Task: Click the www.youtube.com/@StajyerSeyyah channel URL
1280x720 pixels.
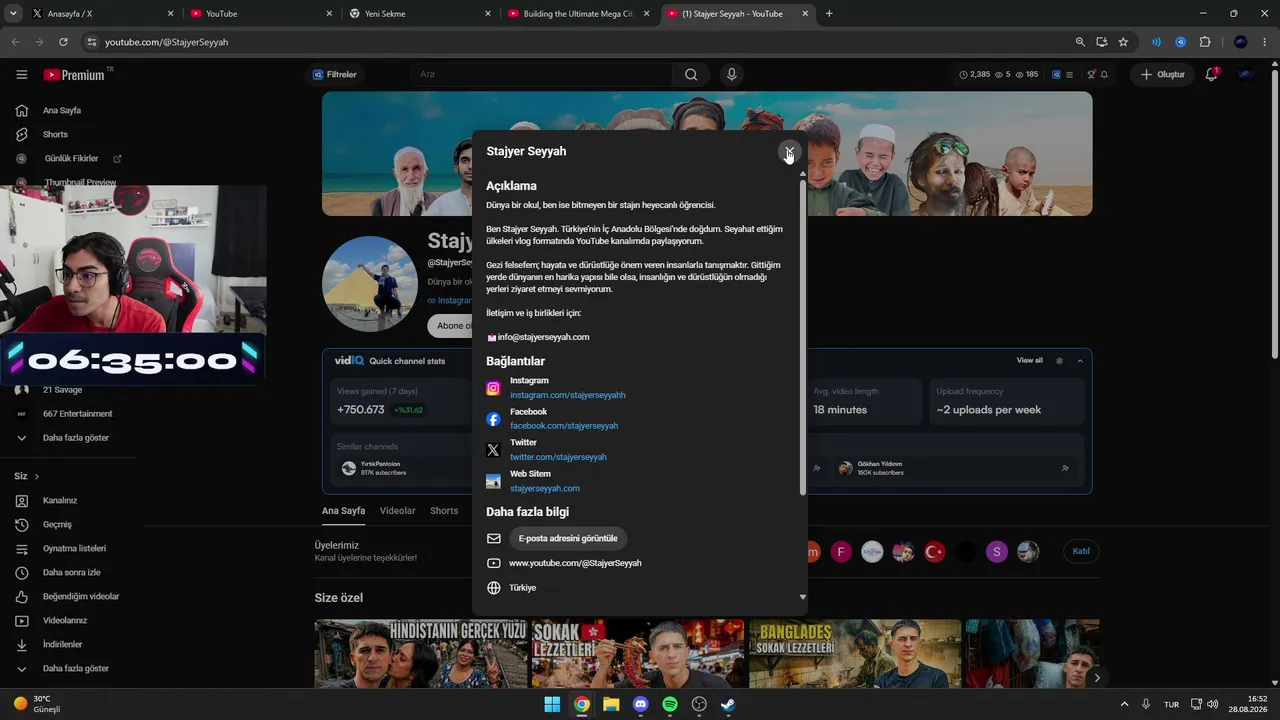Action: (575, 563)
